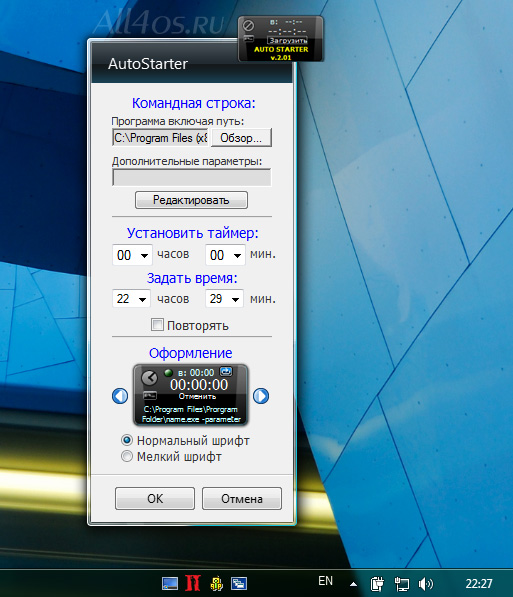
Task: Click the EN language indicator
Action: pos(325,581)
